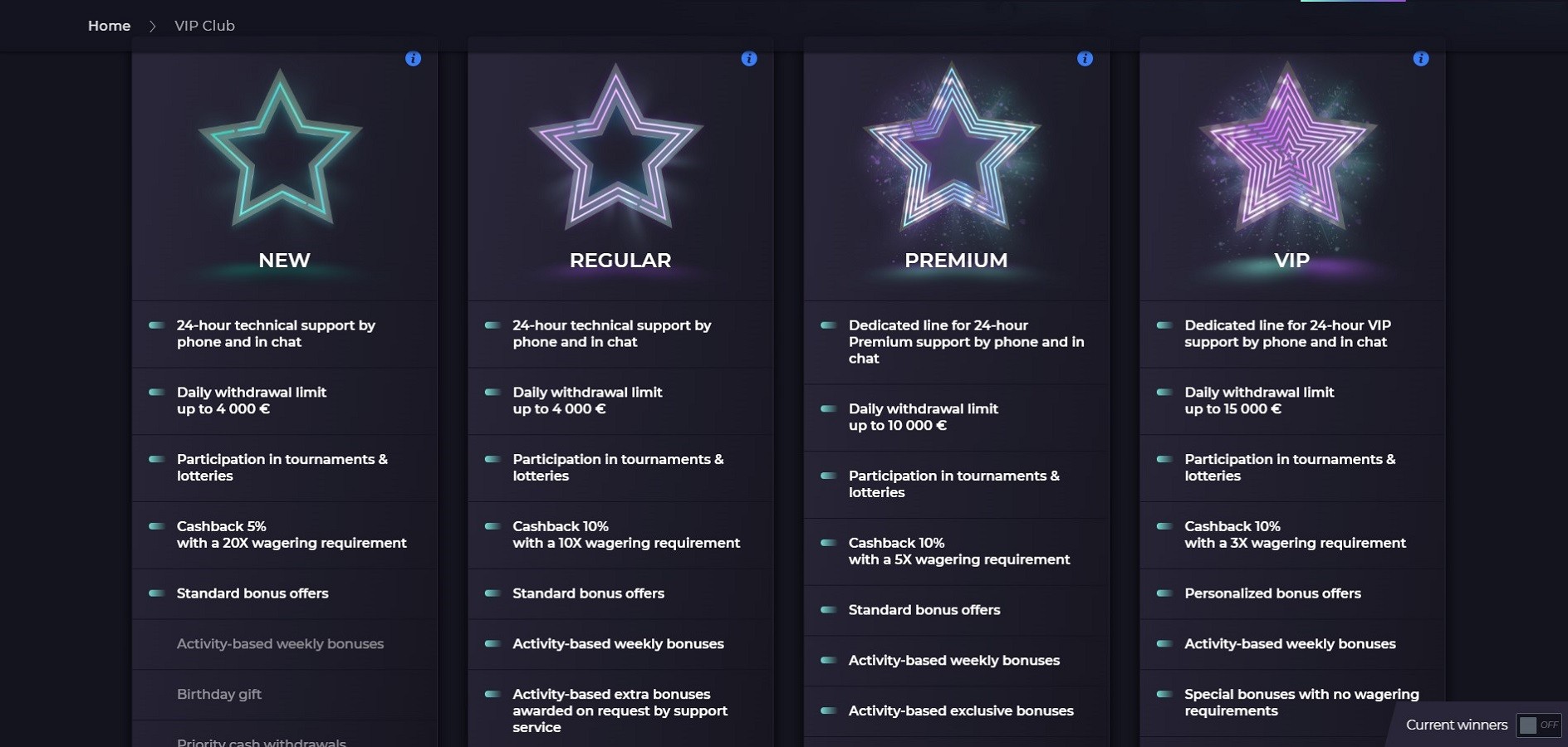
Task: Select the NEW tier heading
Action: (284, 260)
